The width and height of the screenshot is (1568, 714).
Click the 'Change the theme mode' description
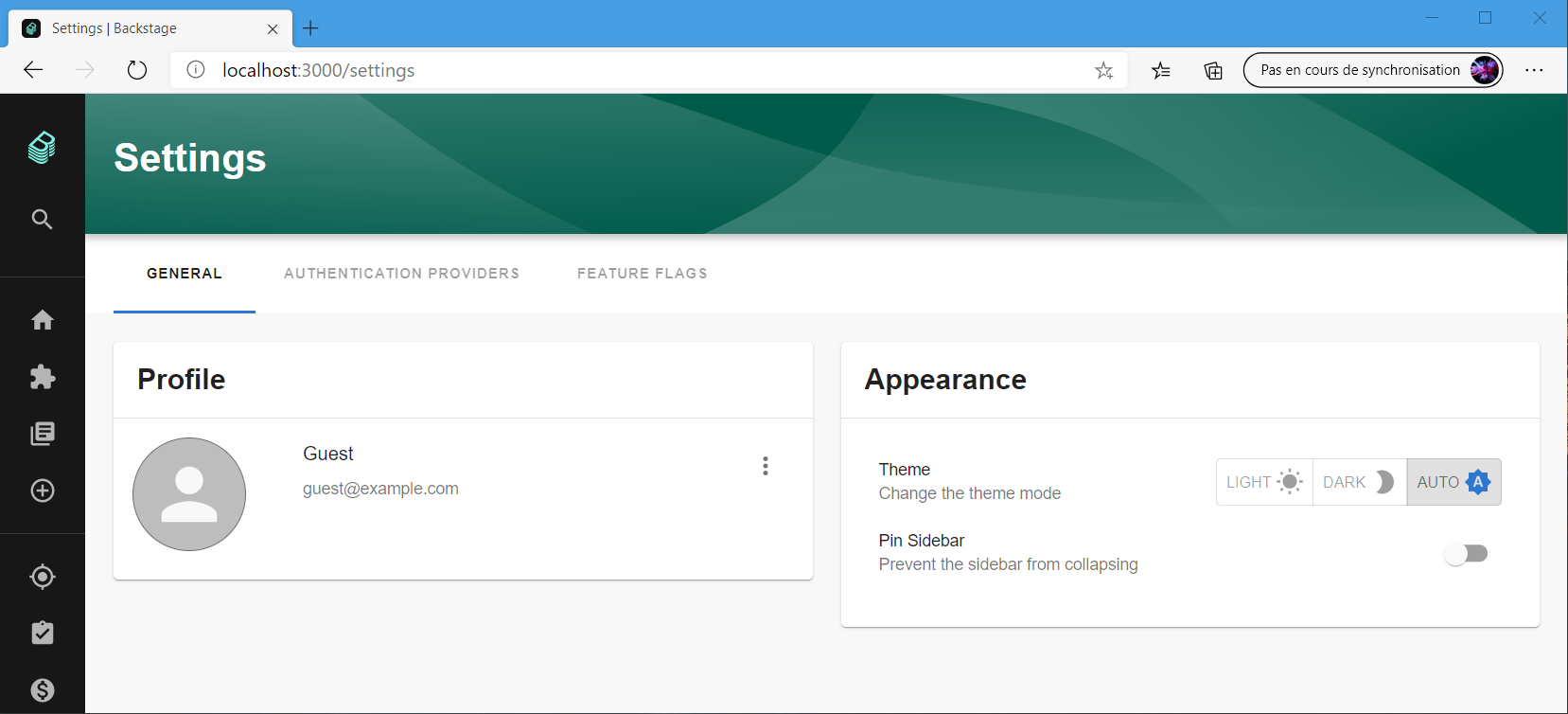(969, 493)
